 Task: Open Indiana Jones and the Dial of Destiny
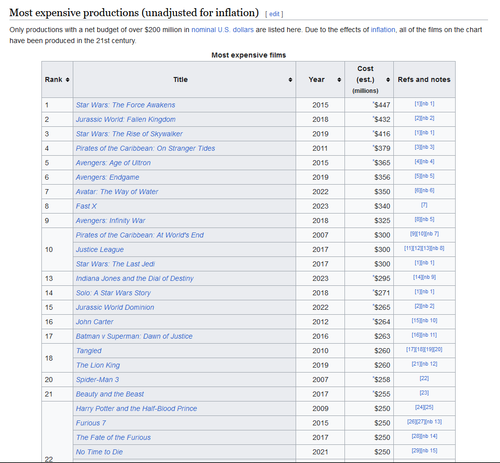(135, 278)
